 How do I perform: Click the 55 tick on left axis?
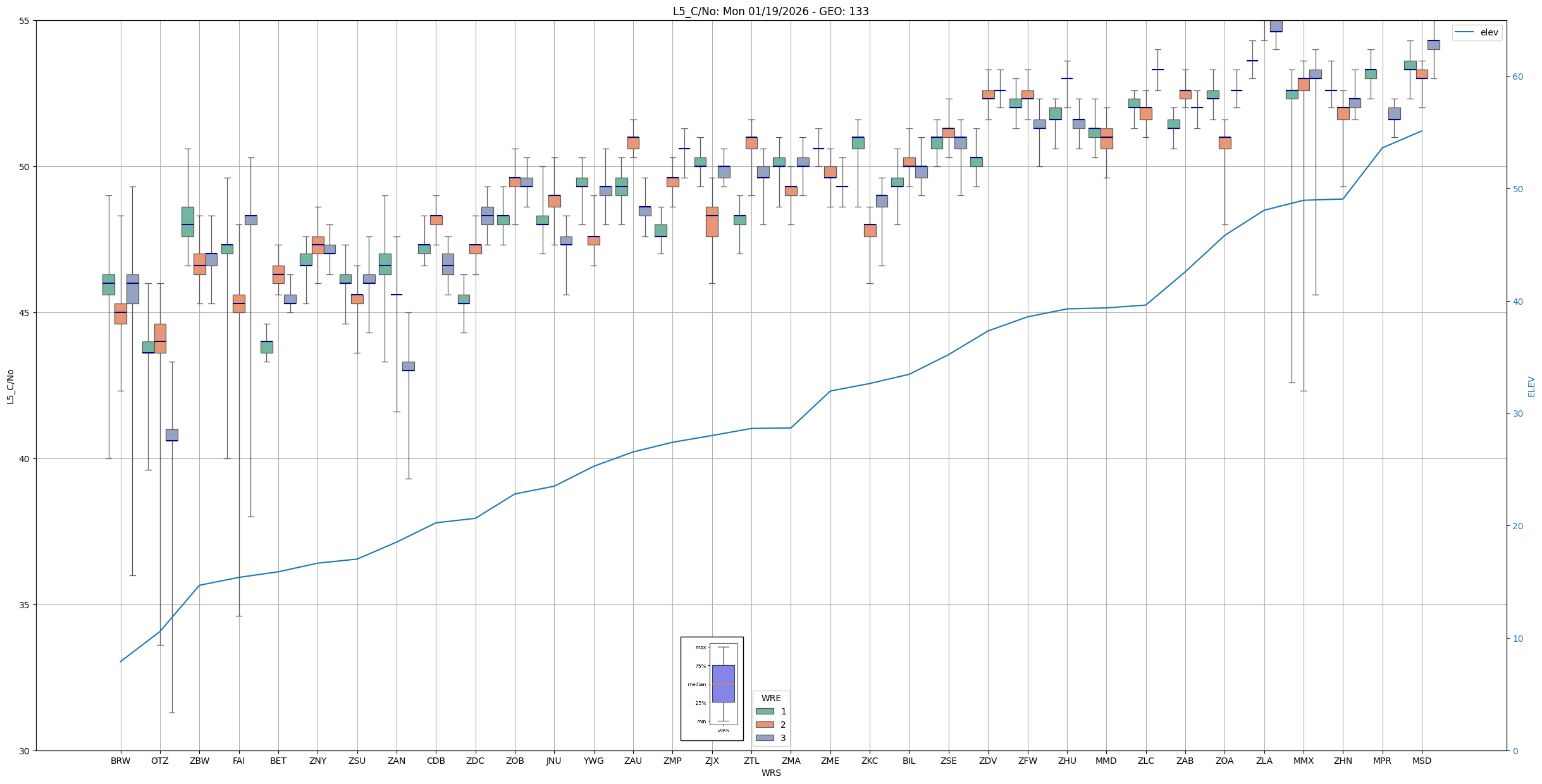coord(25,21)
